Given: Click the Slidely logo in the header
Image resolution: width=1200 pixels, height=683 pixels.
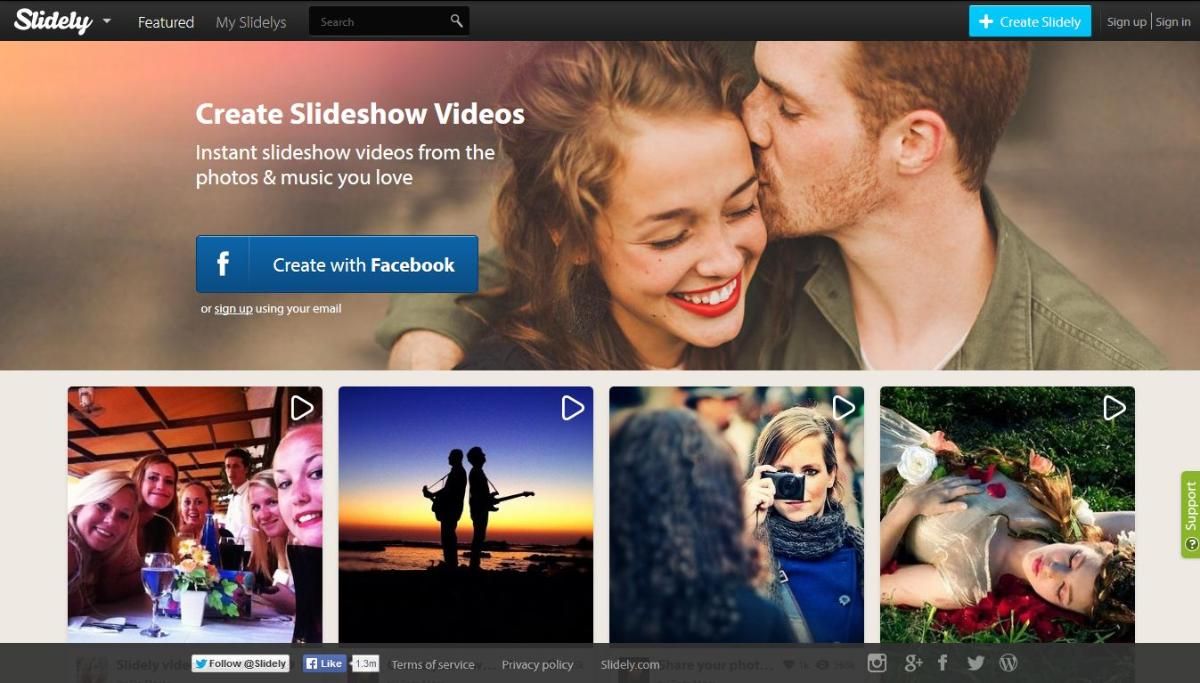Looking at the screenshot, I should (x=53, y=21).
